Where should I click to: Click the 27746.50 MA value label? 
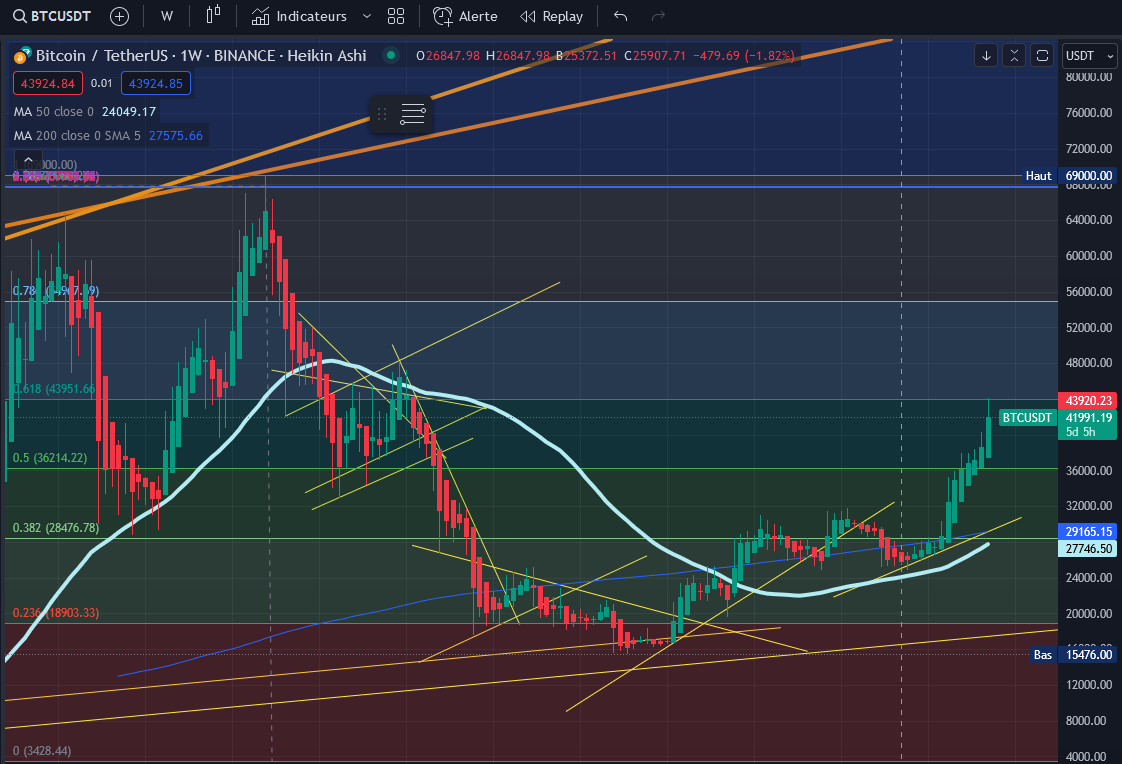tap(1088, 549)
